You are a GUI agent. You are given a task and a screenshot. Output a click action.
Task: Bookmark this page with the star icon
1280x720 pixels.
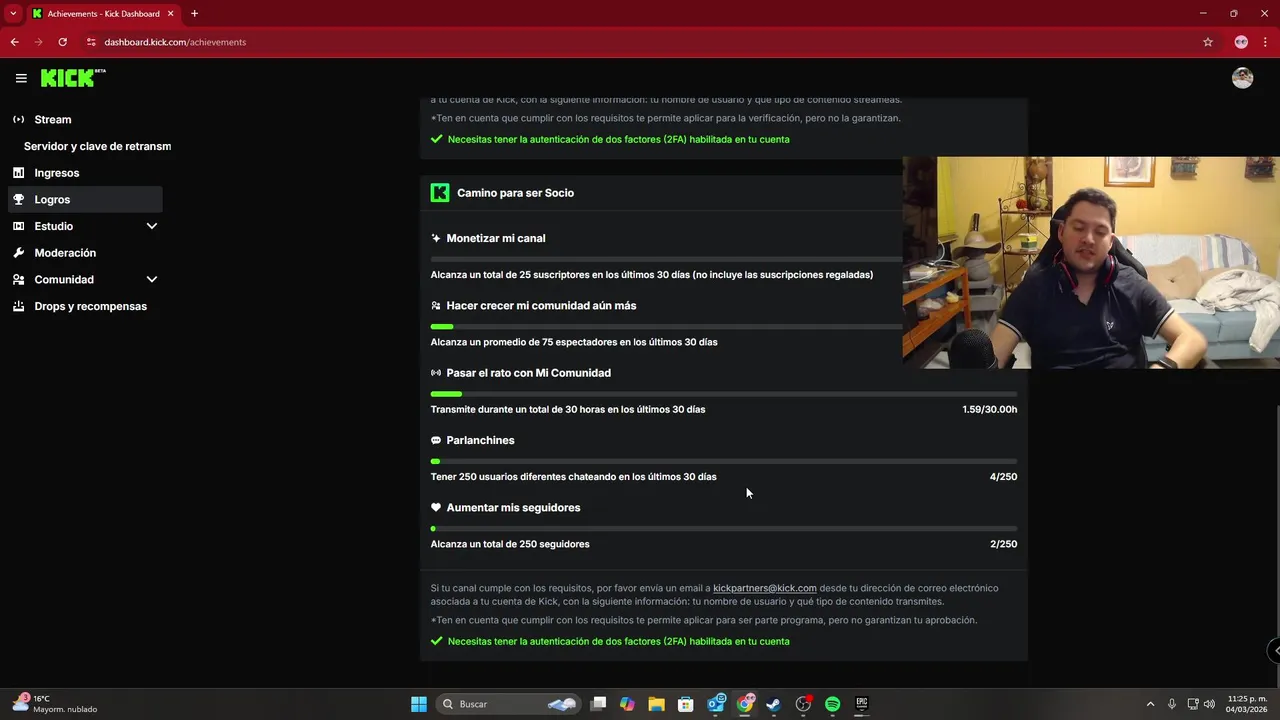click(1208, 42)
